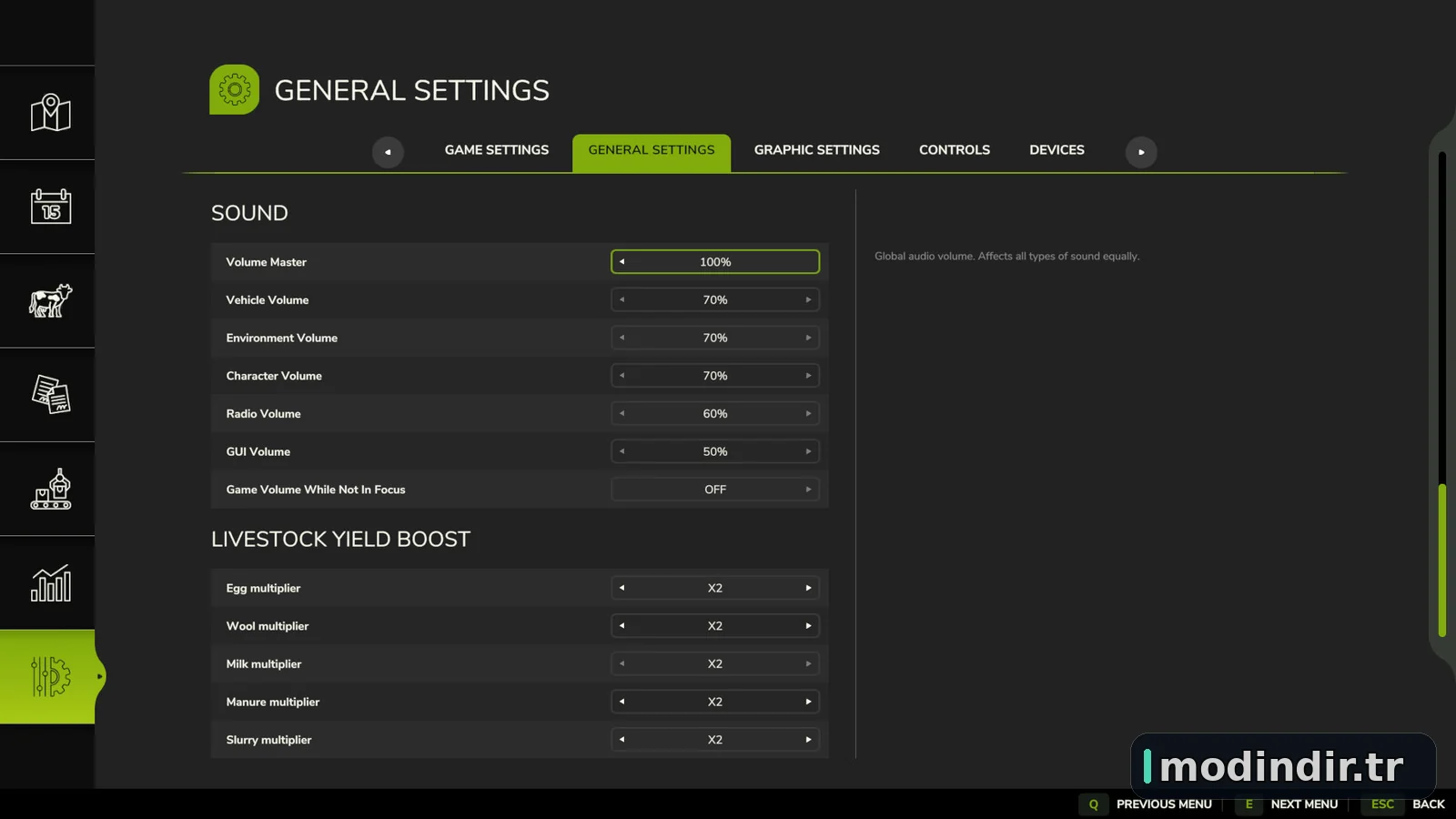This screenshot has height=819, width=1456.
Task: Select the Vehicle Volume row label
Action: (268, 299)
